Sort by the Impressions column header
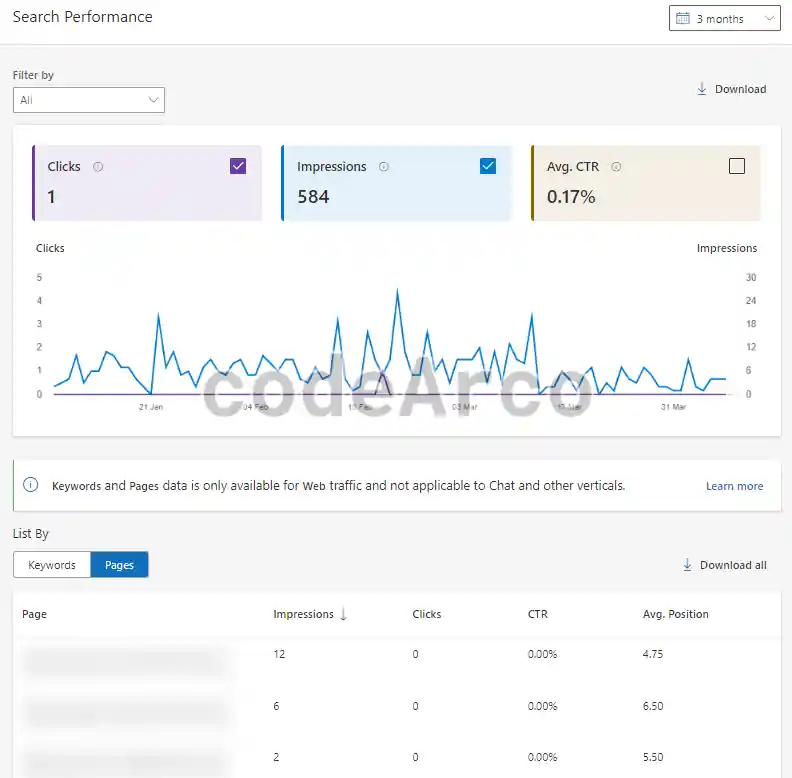 [304, 614]
